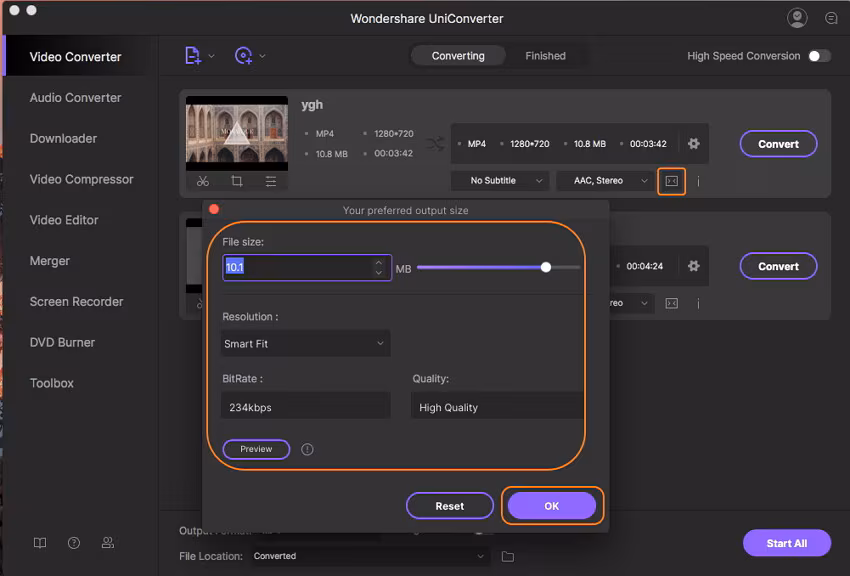Click the account people icon in the sidebar

[108, 543]
